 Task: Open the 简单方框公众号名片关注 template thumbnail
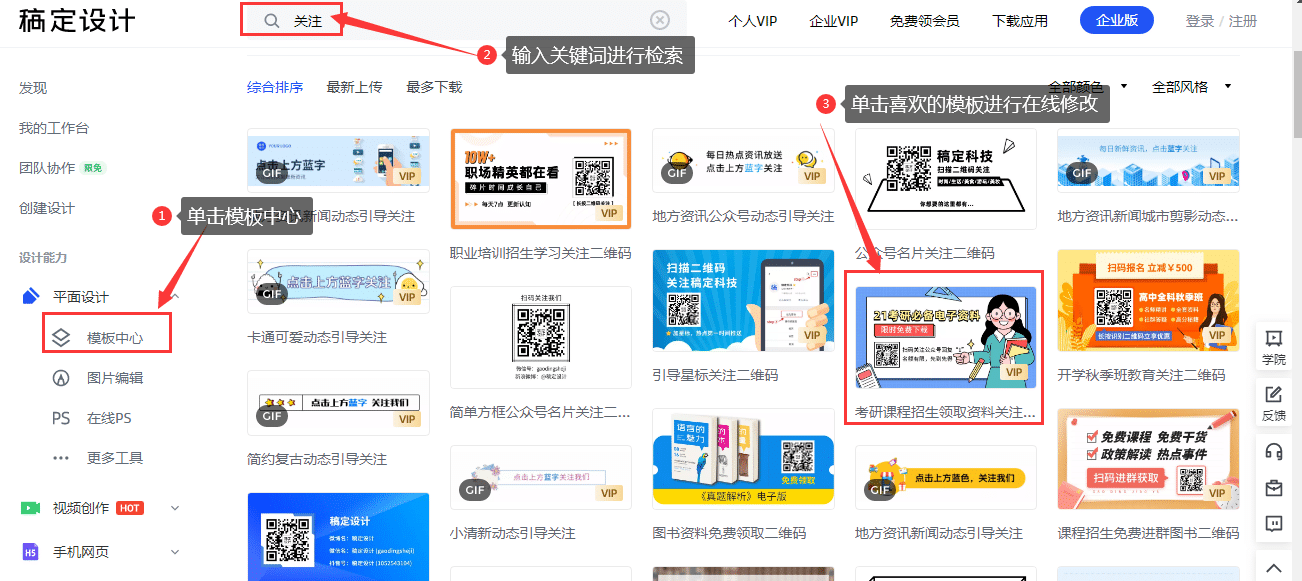point(541,337)
